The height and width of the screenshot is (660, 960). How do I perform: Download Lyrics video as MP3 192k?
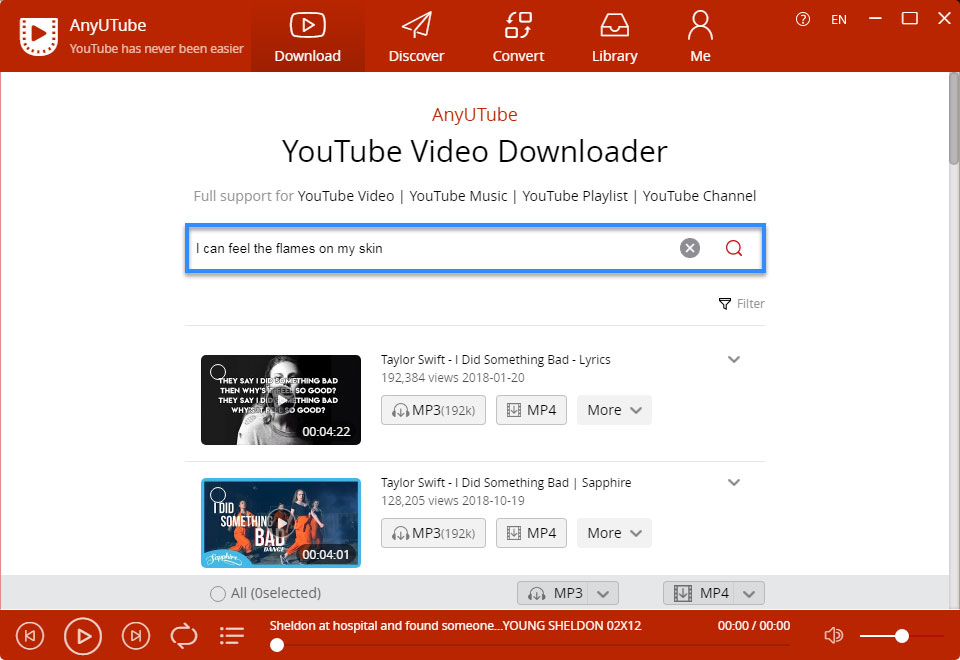point(433,410)
